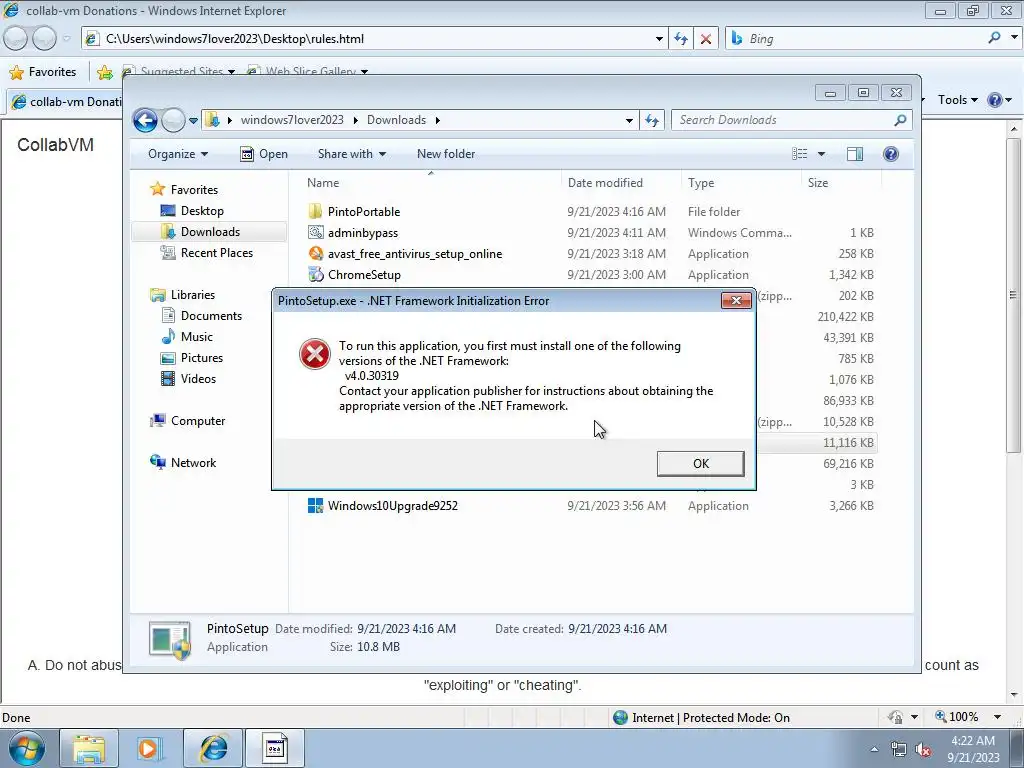Sort files by the Size column
1024x768 pixels.
[x=839, y=183]
